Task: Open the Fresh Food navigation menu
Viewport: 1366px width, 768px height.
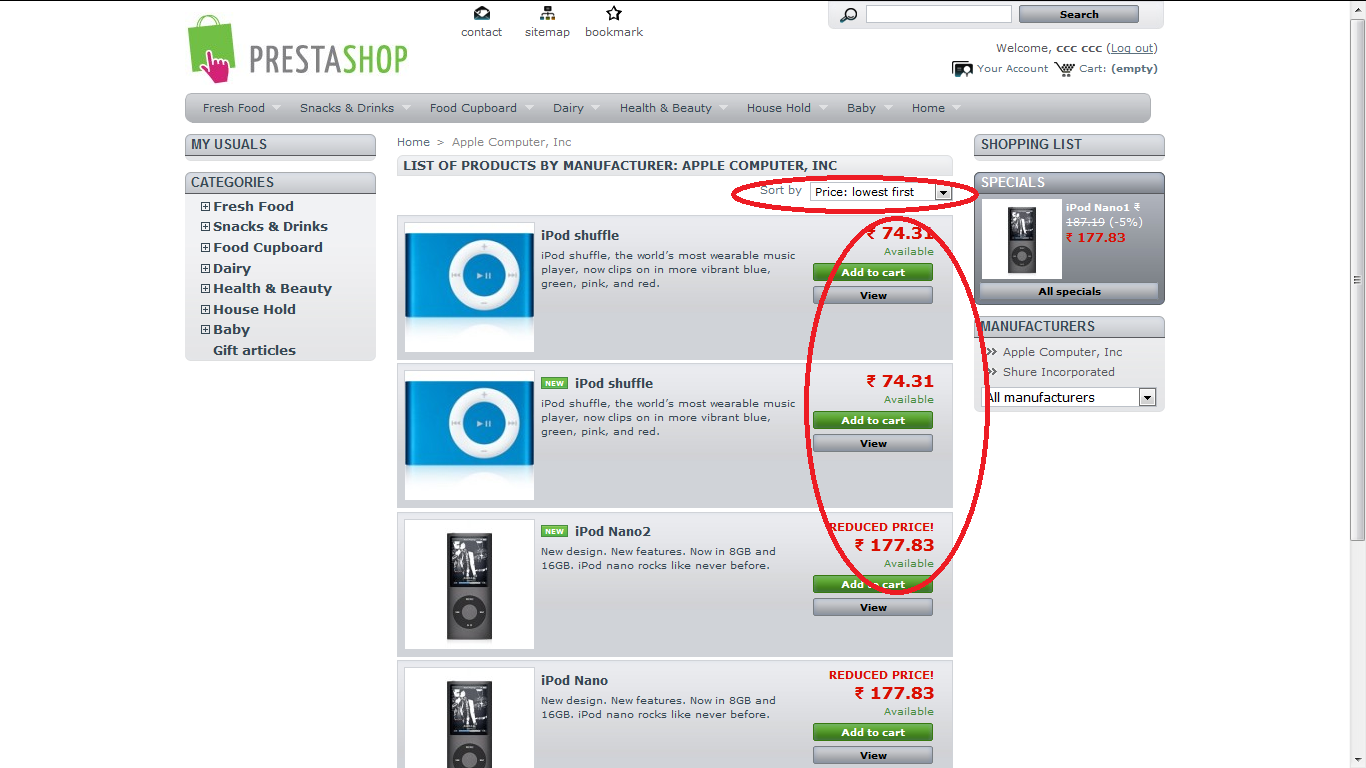Action: point(234,108)
